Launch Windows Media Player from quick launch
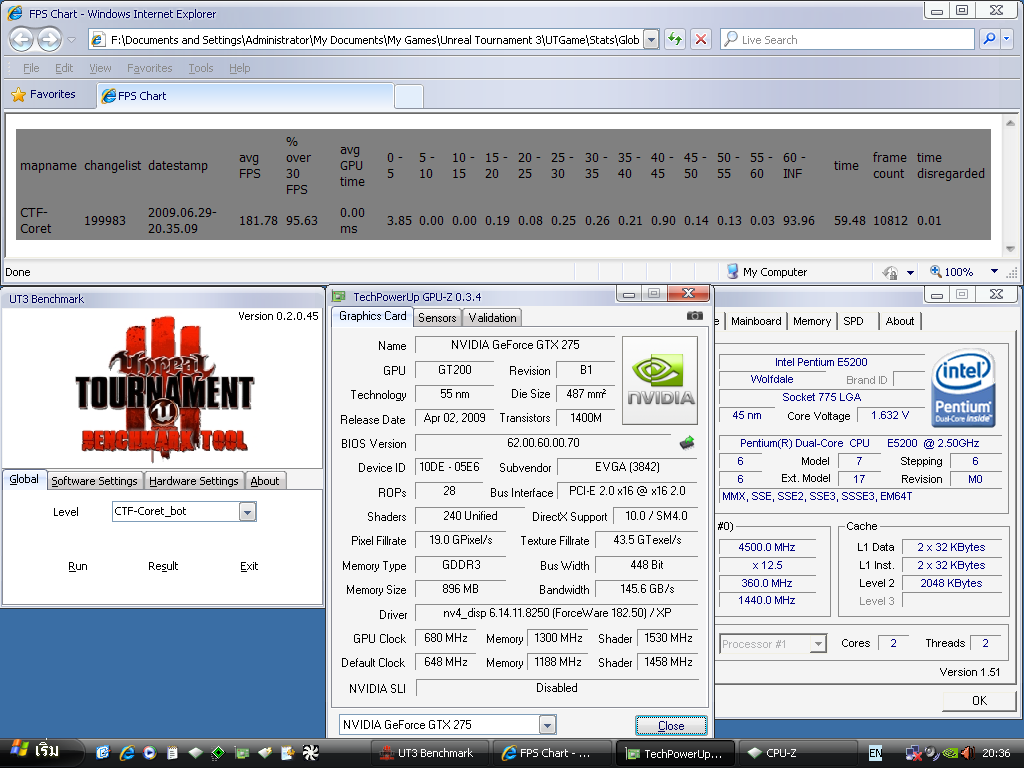This screenshot has width=1024, height=768. click(x=150, y=753)
